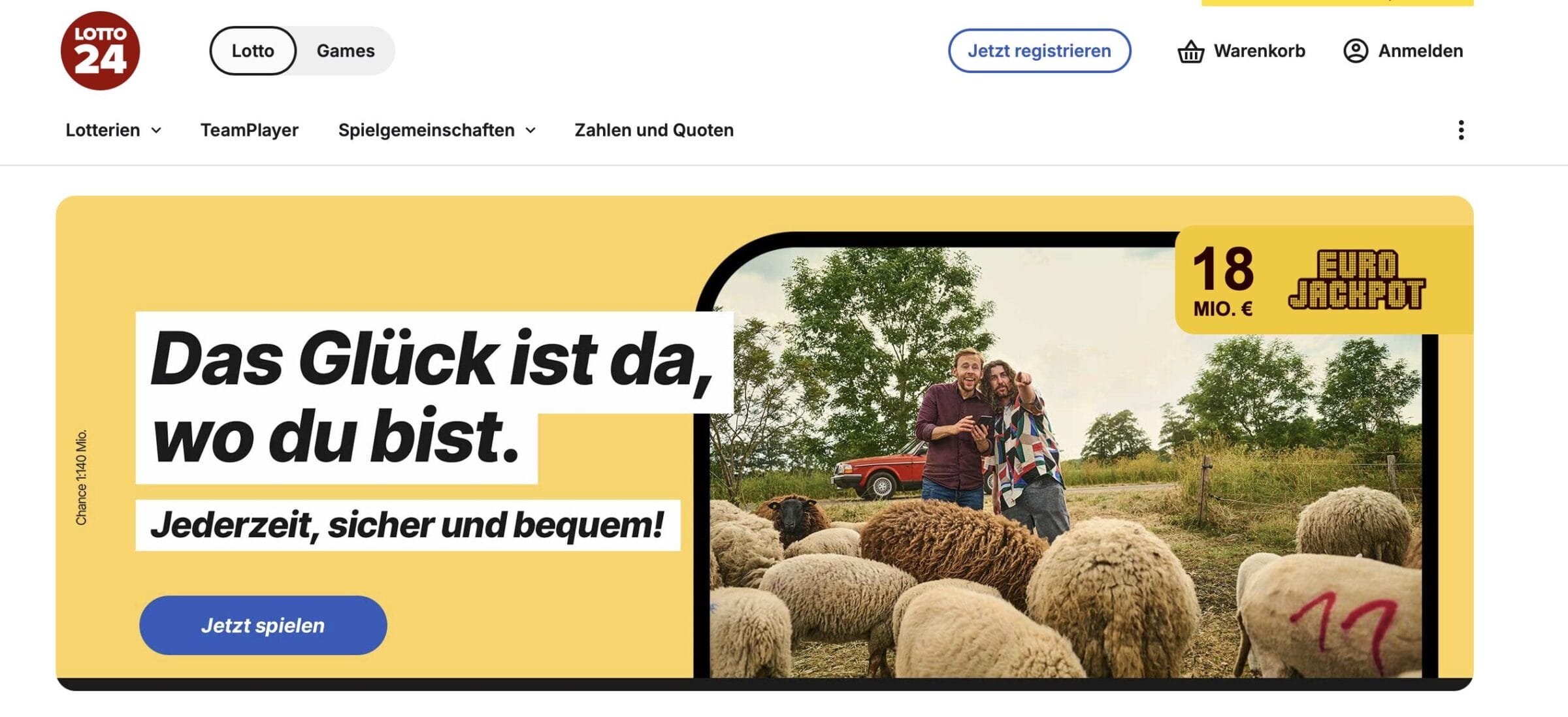
Task: Click the chevron beside Spielgemeinschaften
Action: pos(531,131)
